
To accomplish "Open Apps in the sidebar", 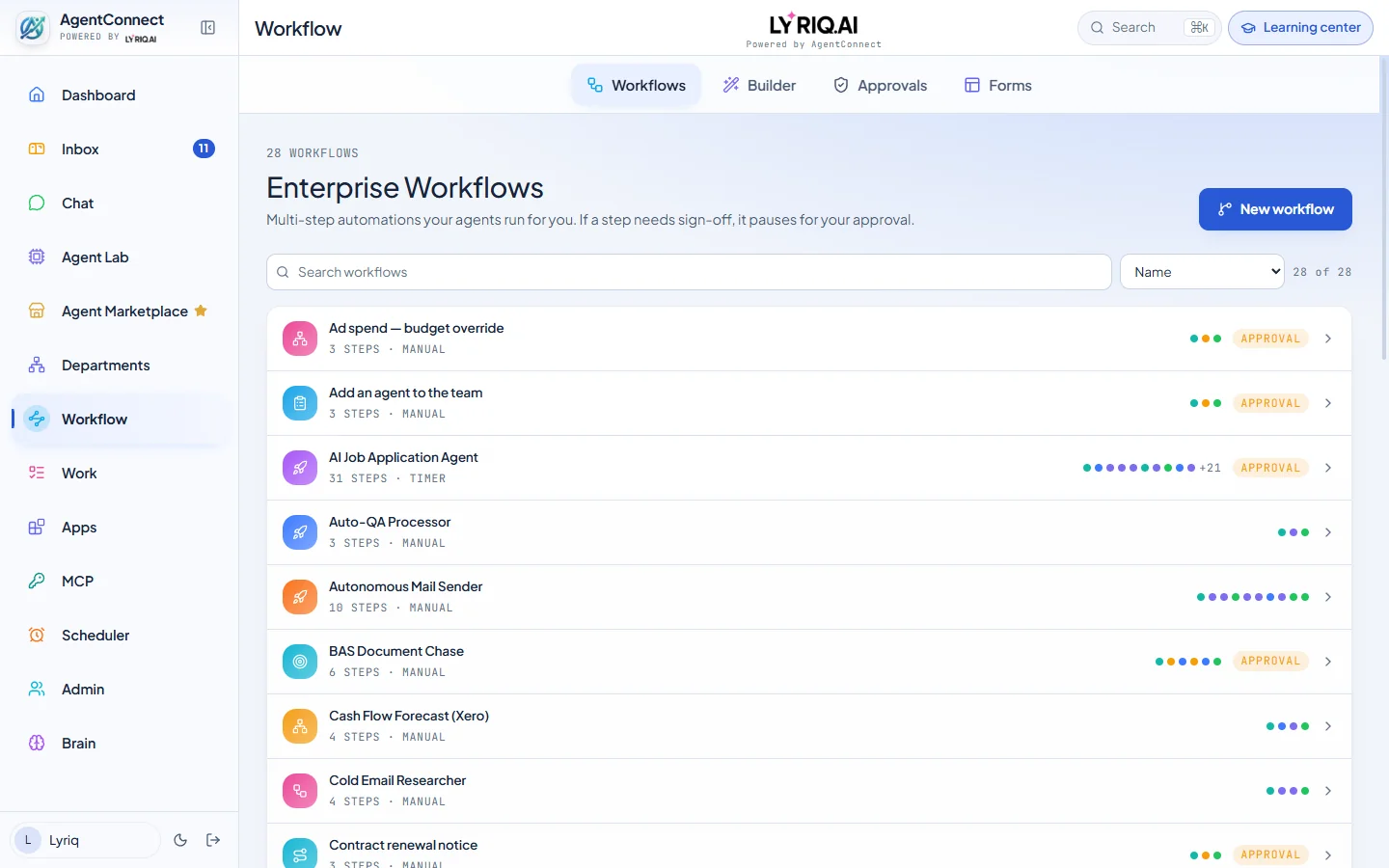I will (x=120, y=527).
